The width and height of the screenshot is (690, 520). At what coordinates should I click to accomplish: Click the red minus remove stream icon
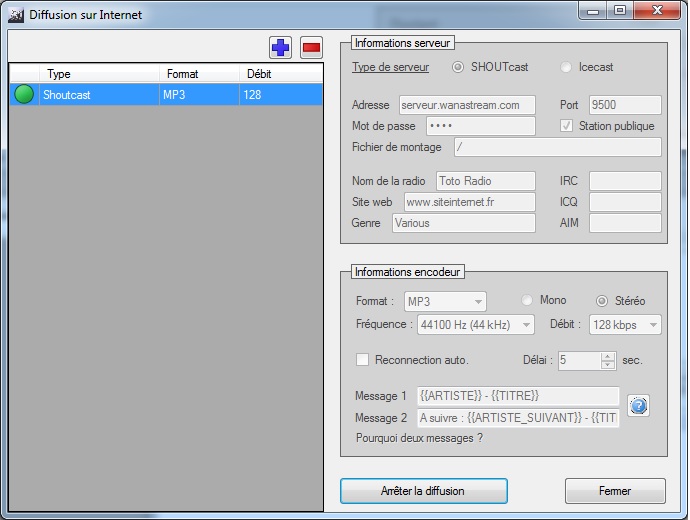(x=311, y=47)
